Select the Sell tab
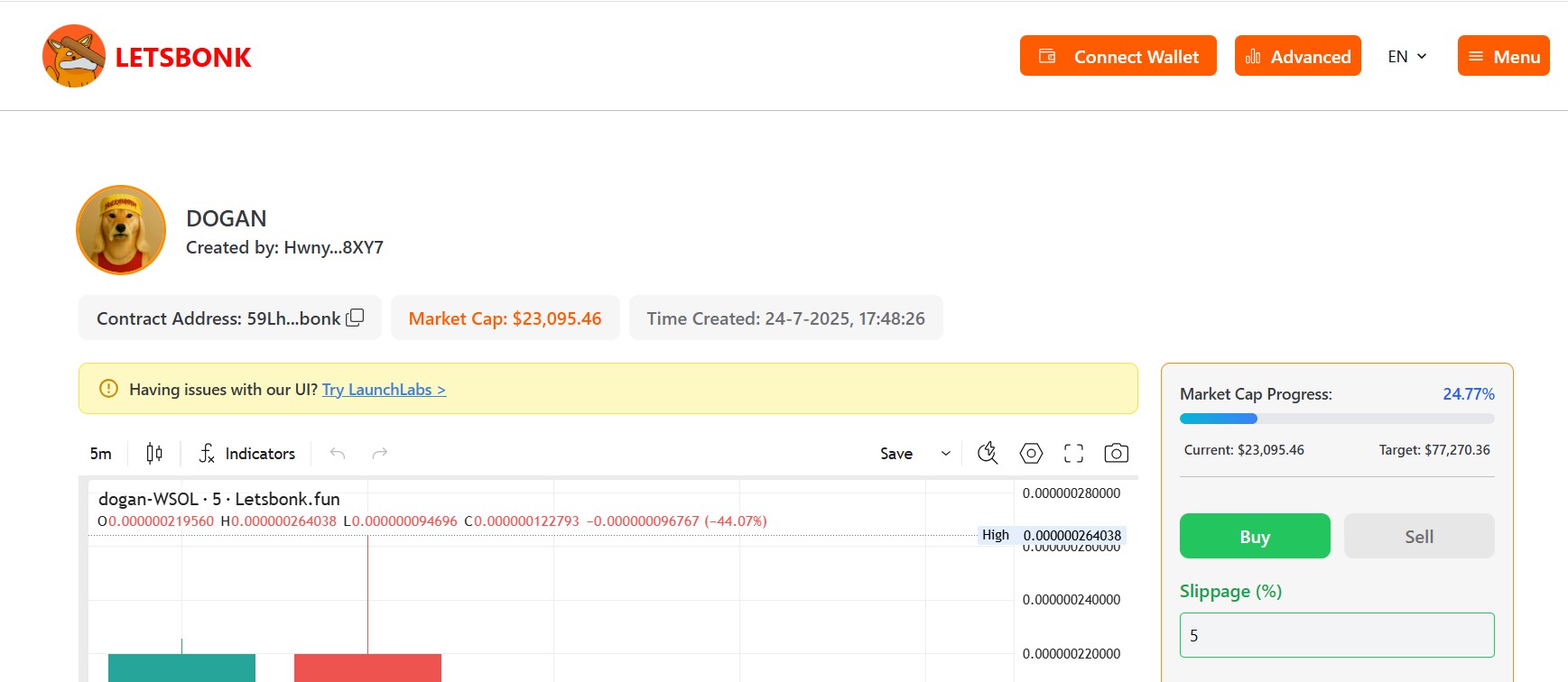Screen dimensions: 1568x682 click(1419, 536)
